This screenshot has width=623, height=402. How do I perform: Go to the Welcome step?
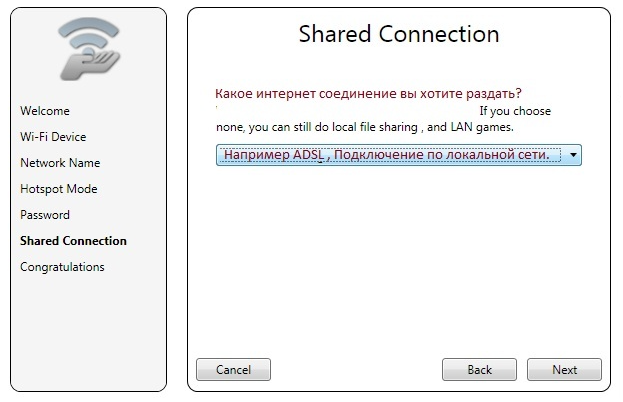point(45,111)
